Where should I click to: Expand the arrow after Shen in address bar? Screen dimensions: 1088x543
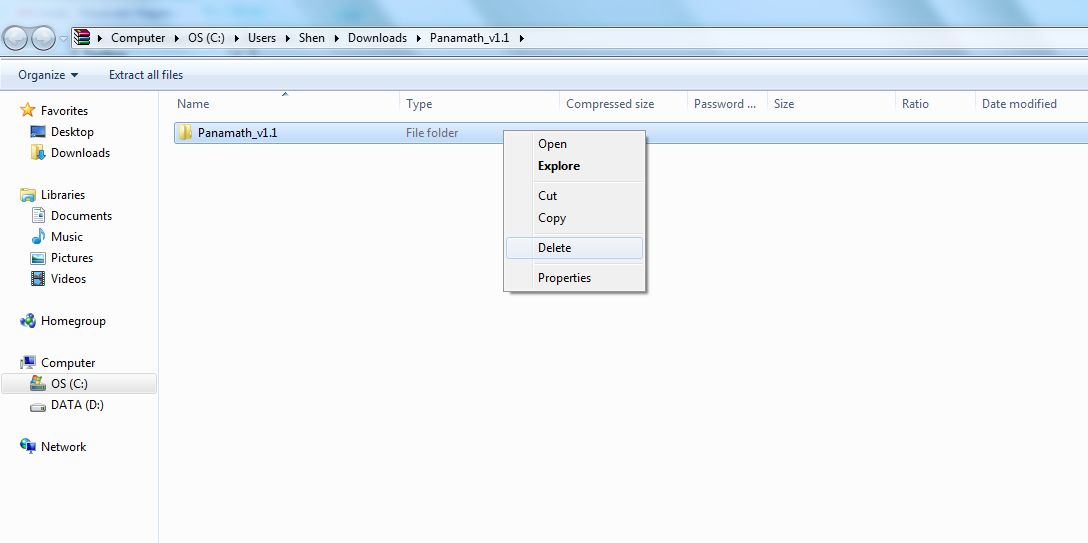pos(337,38)
